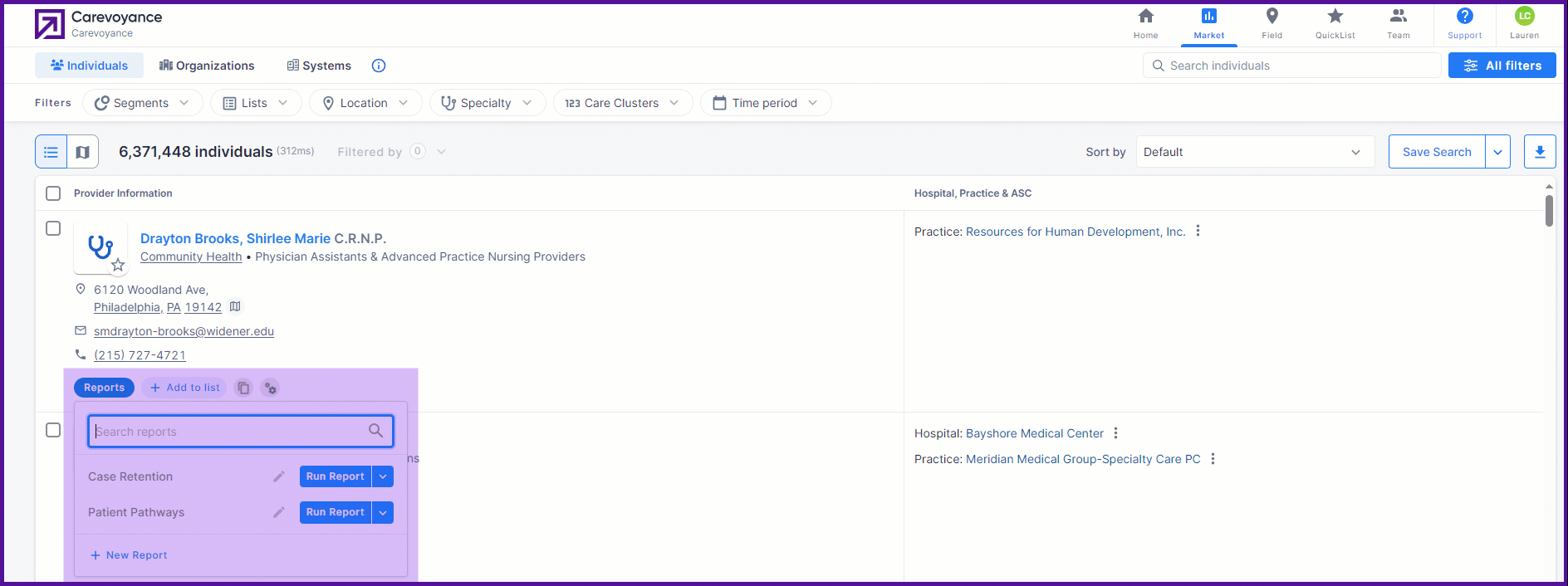Open Lauren user avatar menu

pyautogui.click(x=1524, y=24)
